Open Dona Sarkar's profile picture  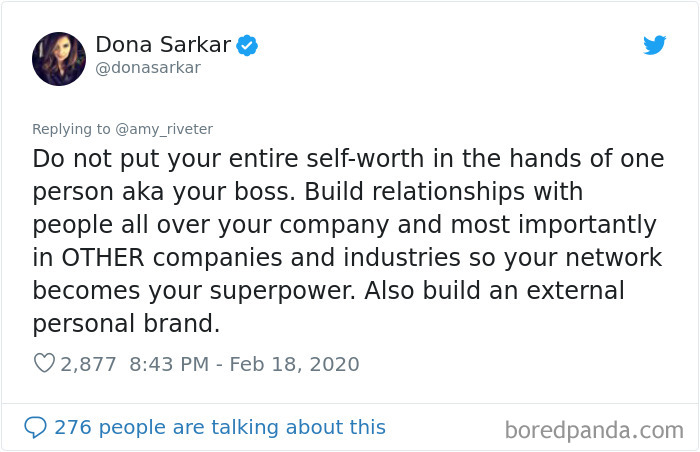(59, 59)
